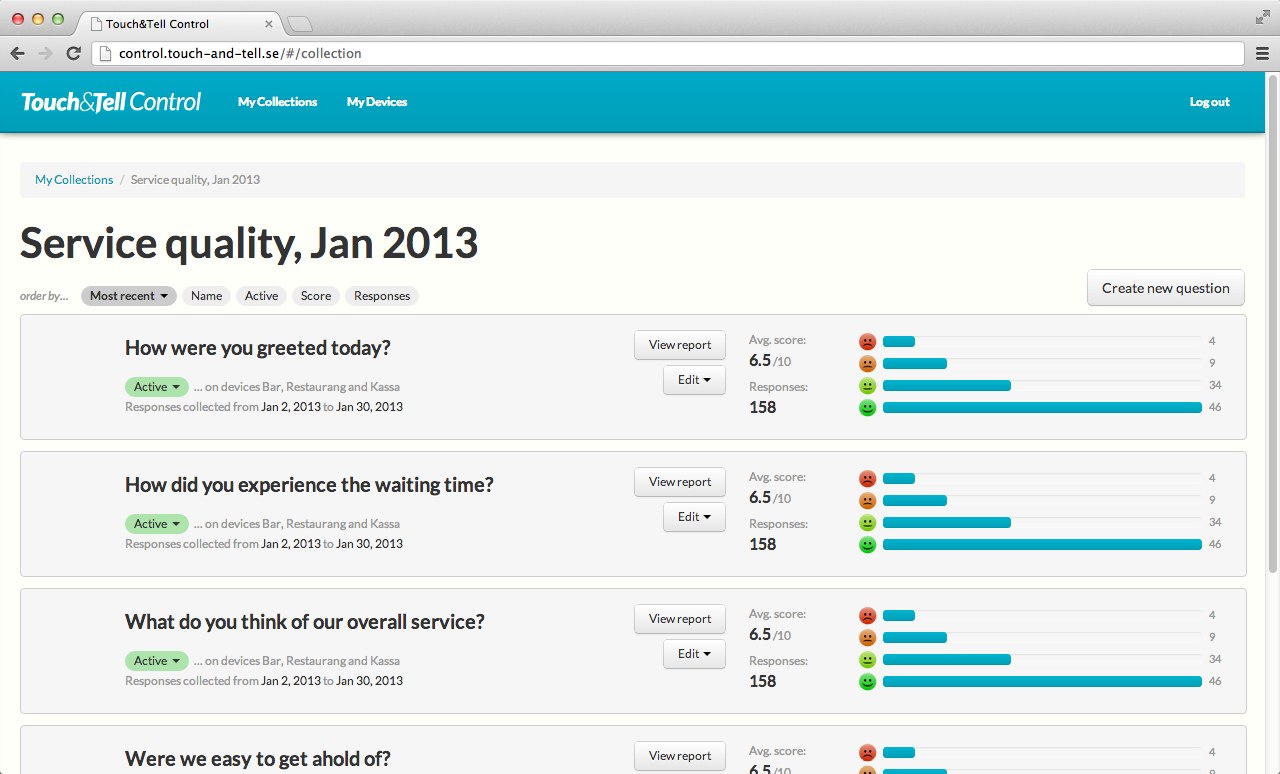
Task: Click the browser back arrow
Action: pos(17,54)
